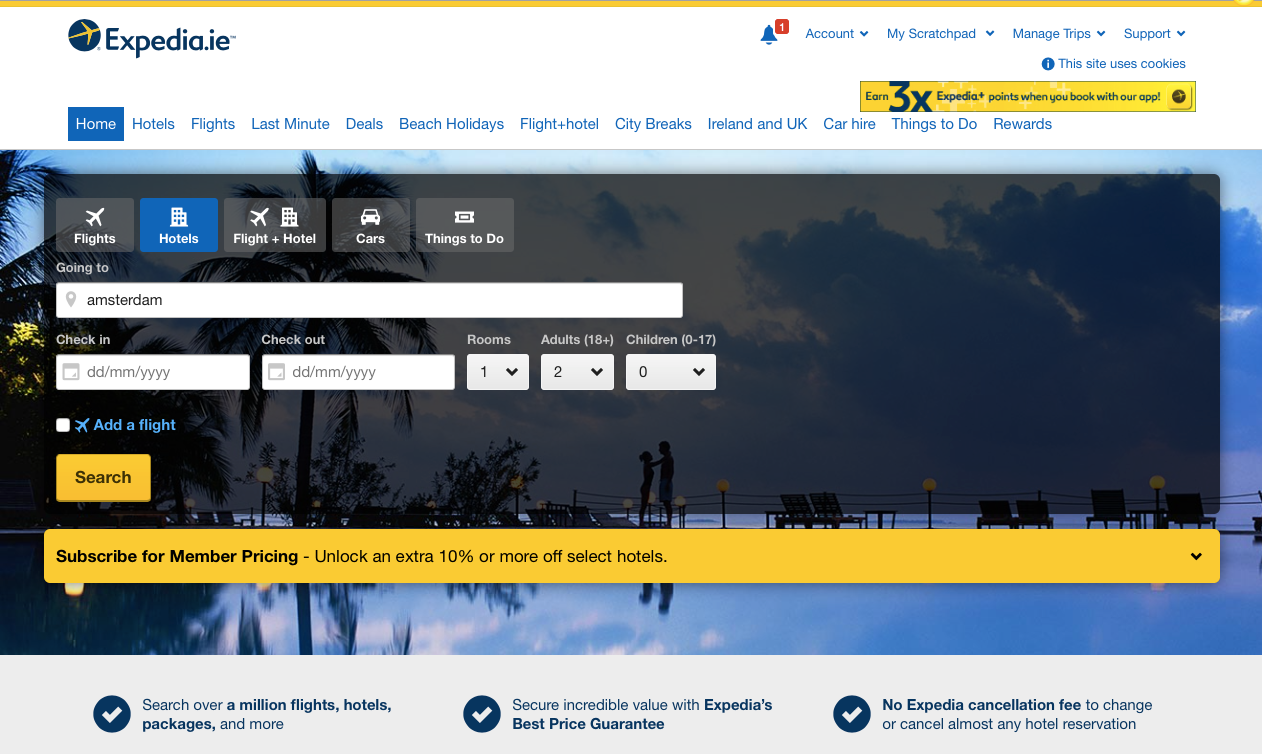This screenshot has height=754, width=1262.
Task: Open Deals in the navigation bar
Action: [x=364, y=124]
